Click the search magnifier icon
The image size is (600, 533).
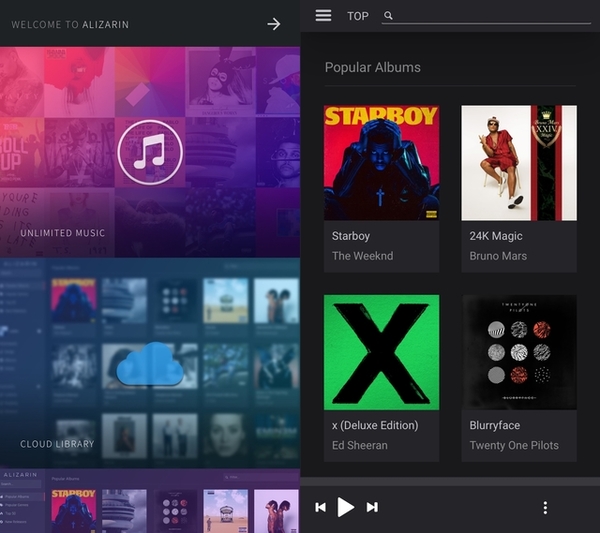point(388,15)
